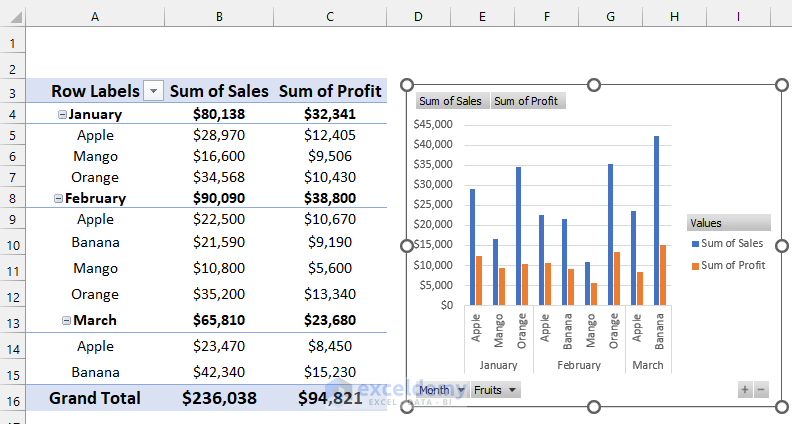Select the column B header

tap(218, 17)
